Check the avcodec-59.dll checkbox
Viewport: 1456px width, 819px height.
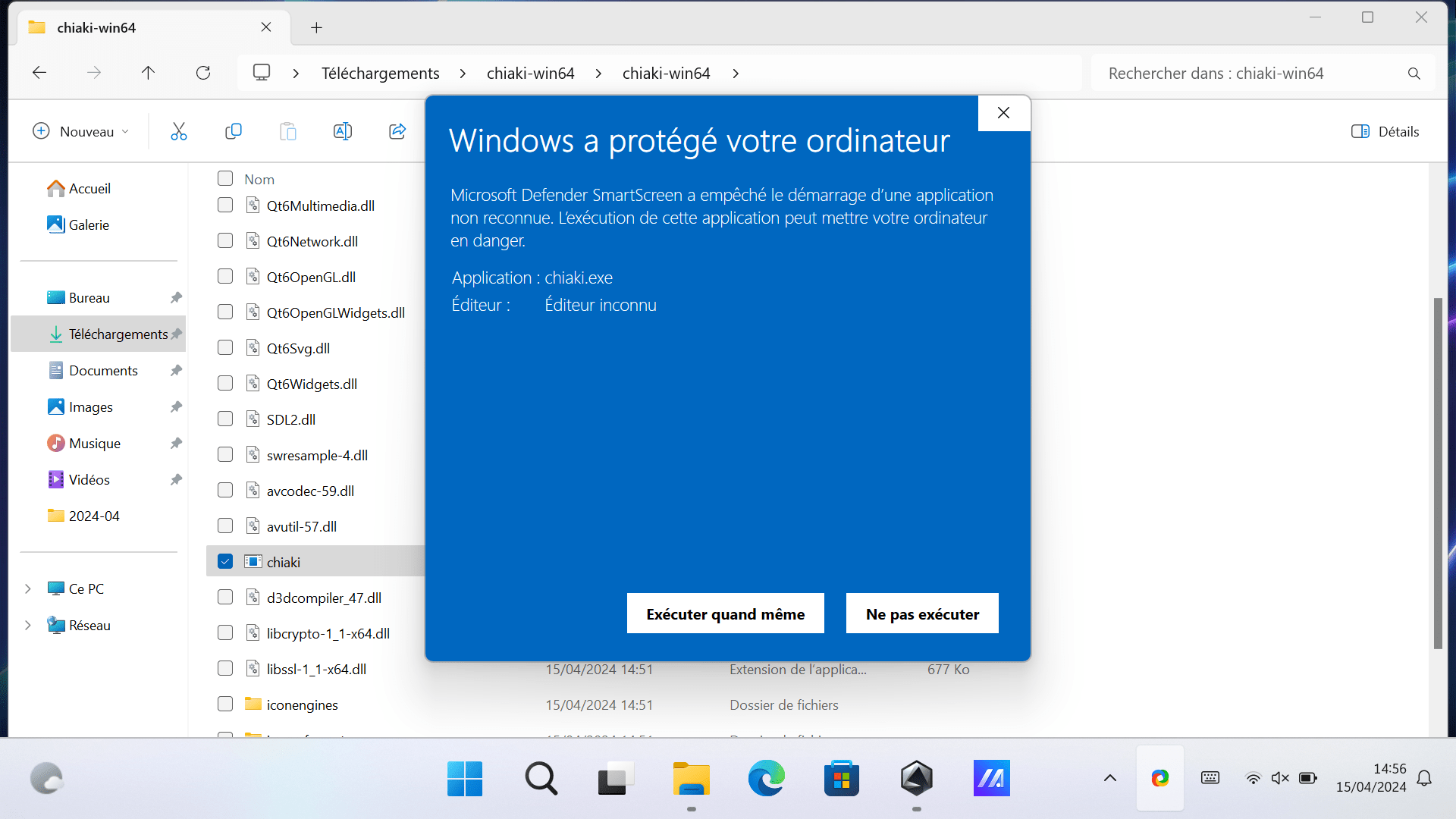pos(225,490)
